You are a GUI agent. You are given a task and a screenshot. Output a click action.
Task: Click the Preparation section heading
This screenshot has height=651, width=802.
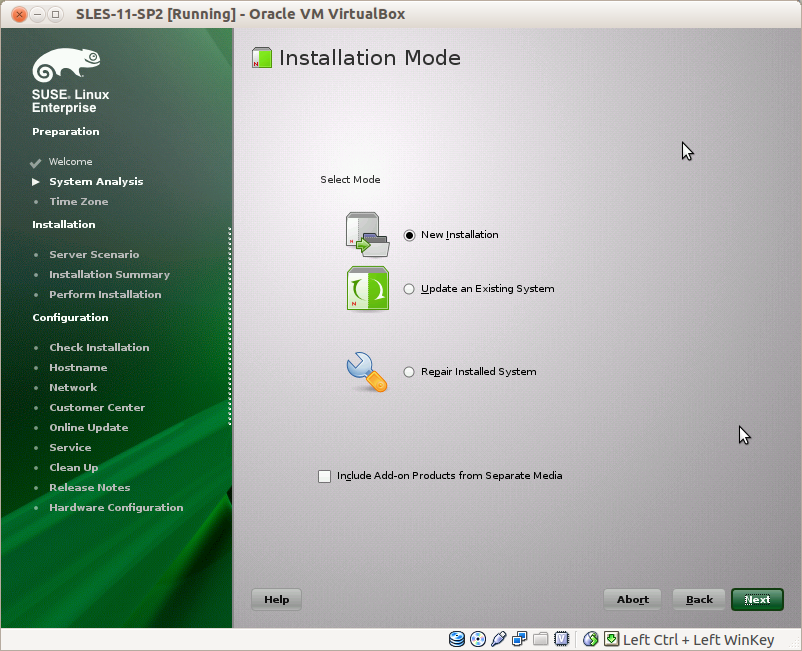(66, 131)
